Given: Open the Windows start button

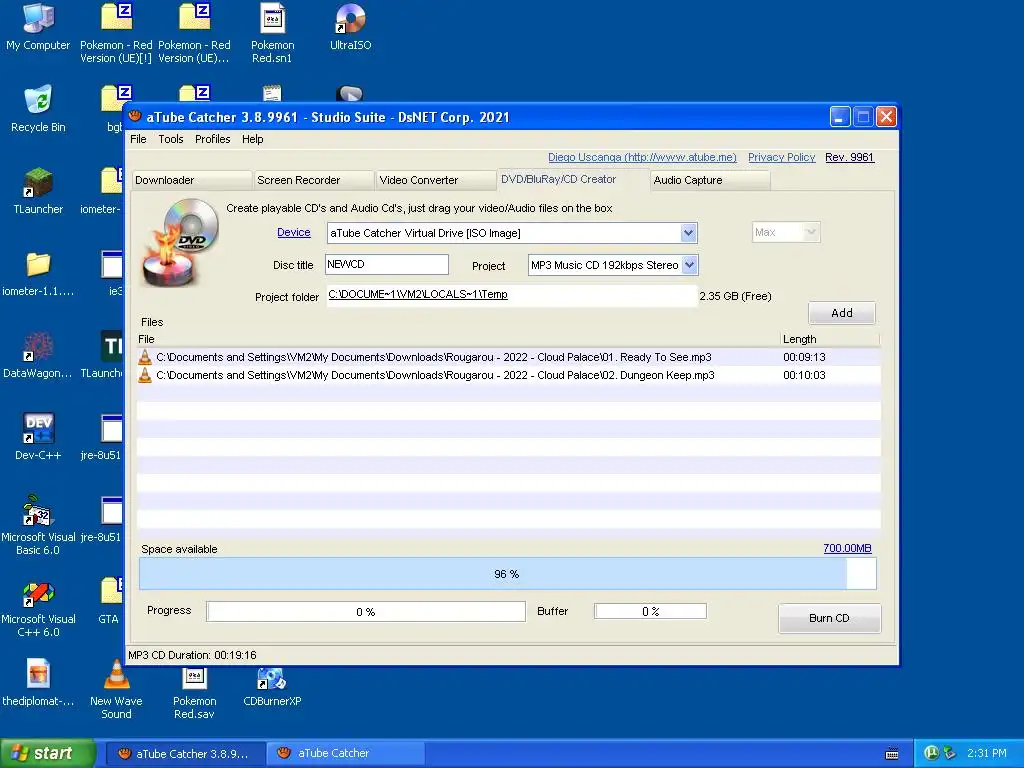Looking at the screenshot, I should 48,753.
